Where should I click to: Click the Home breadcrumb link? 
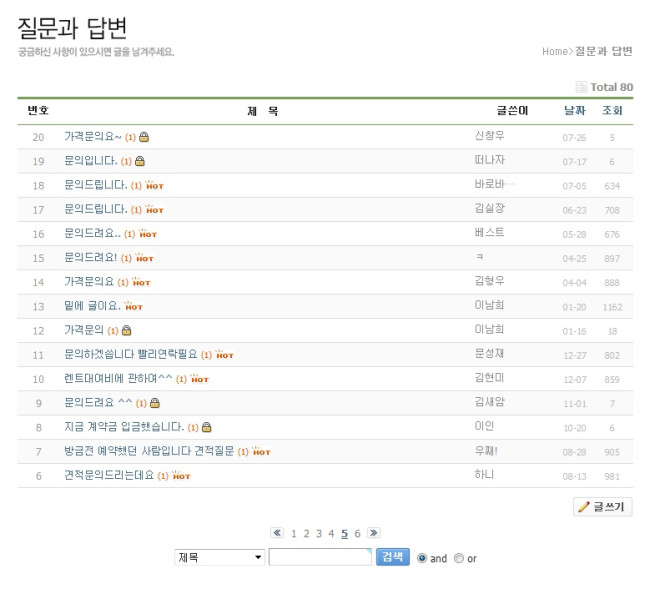click(x=555, y=51)
